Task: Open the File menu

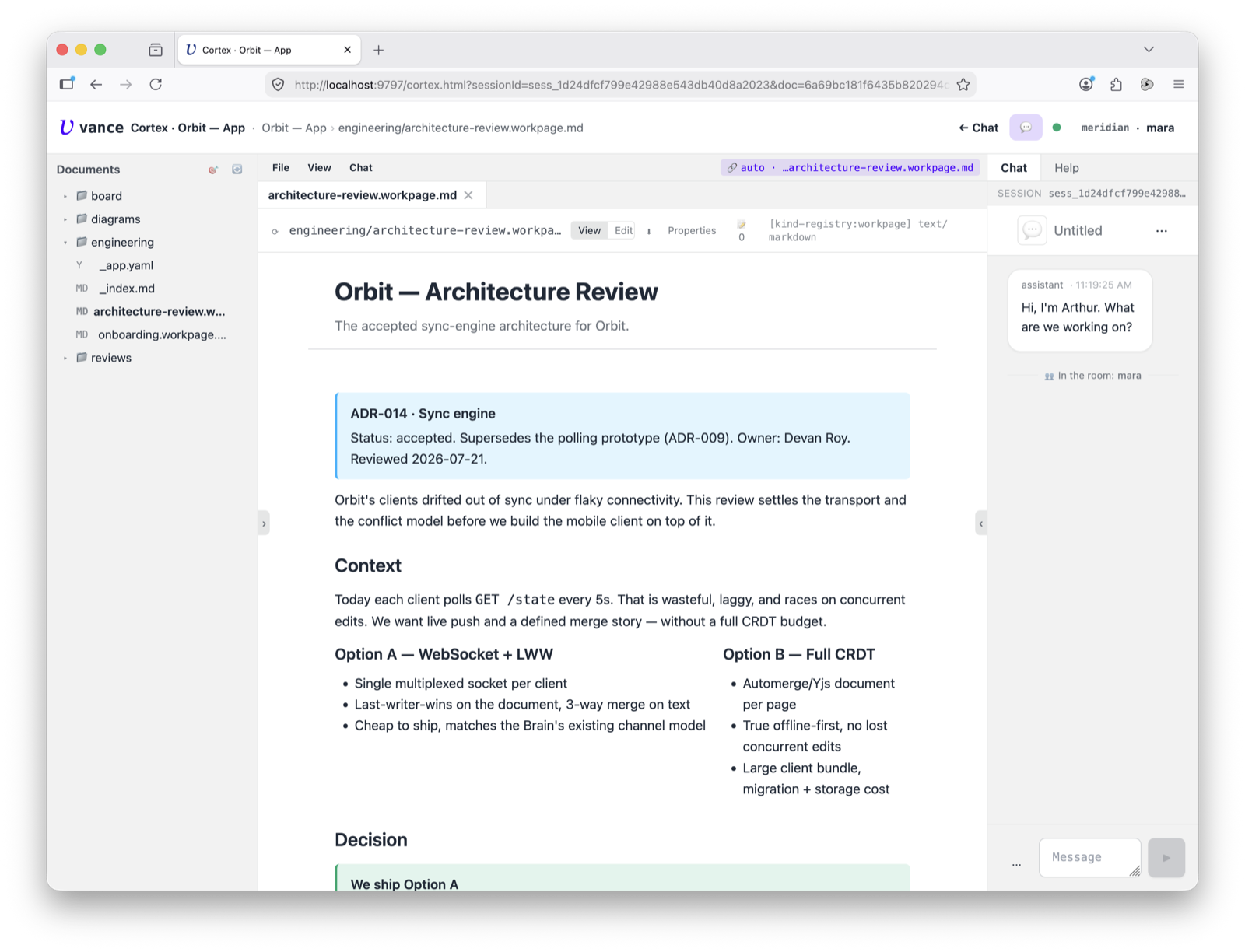Action: 281,168
